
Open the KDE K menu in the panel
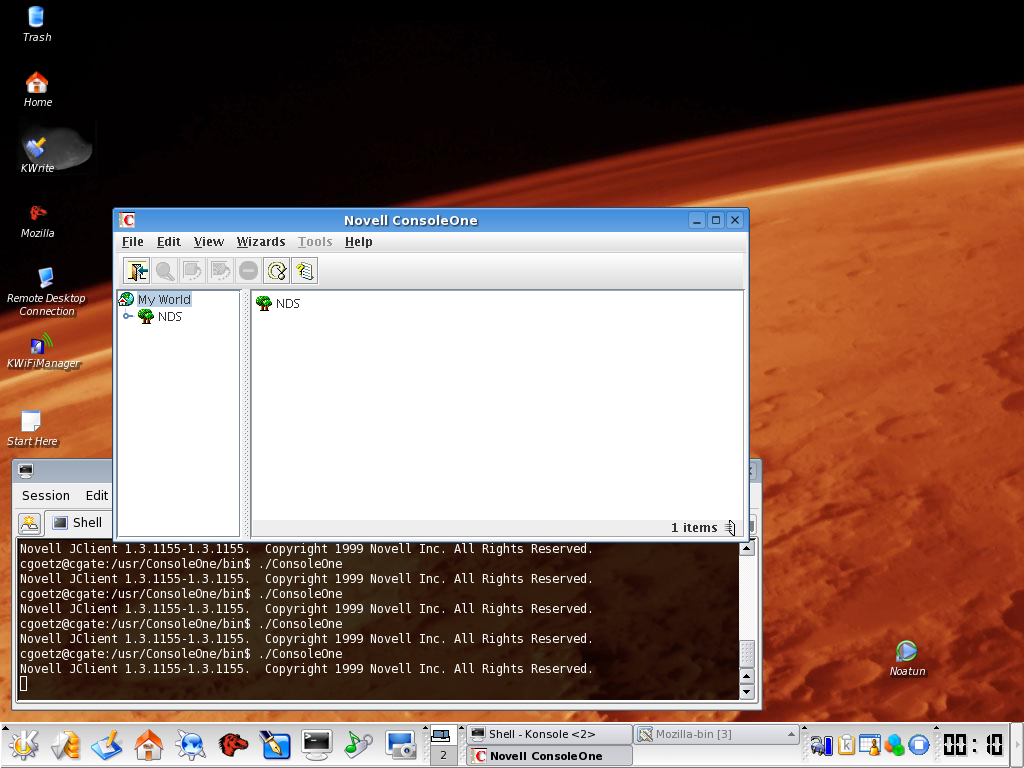pos(24,745)
